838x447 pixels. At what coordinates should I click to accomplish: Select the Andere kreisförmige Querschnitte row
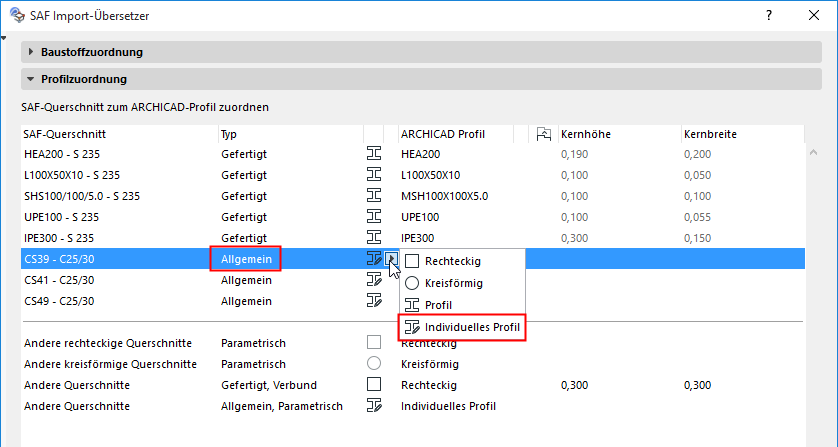click(413, 364)
